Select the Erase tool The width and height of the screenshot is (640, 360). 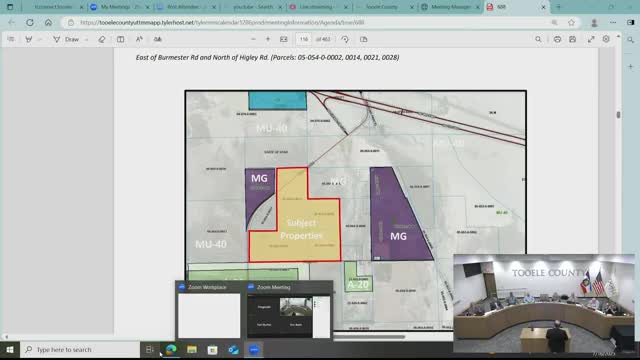(102, 39)
